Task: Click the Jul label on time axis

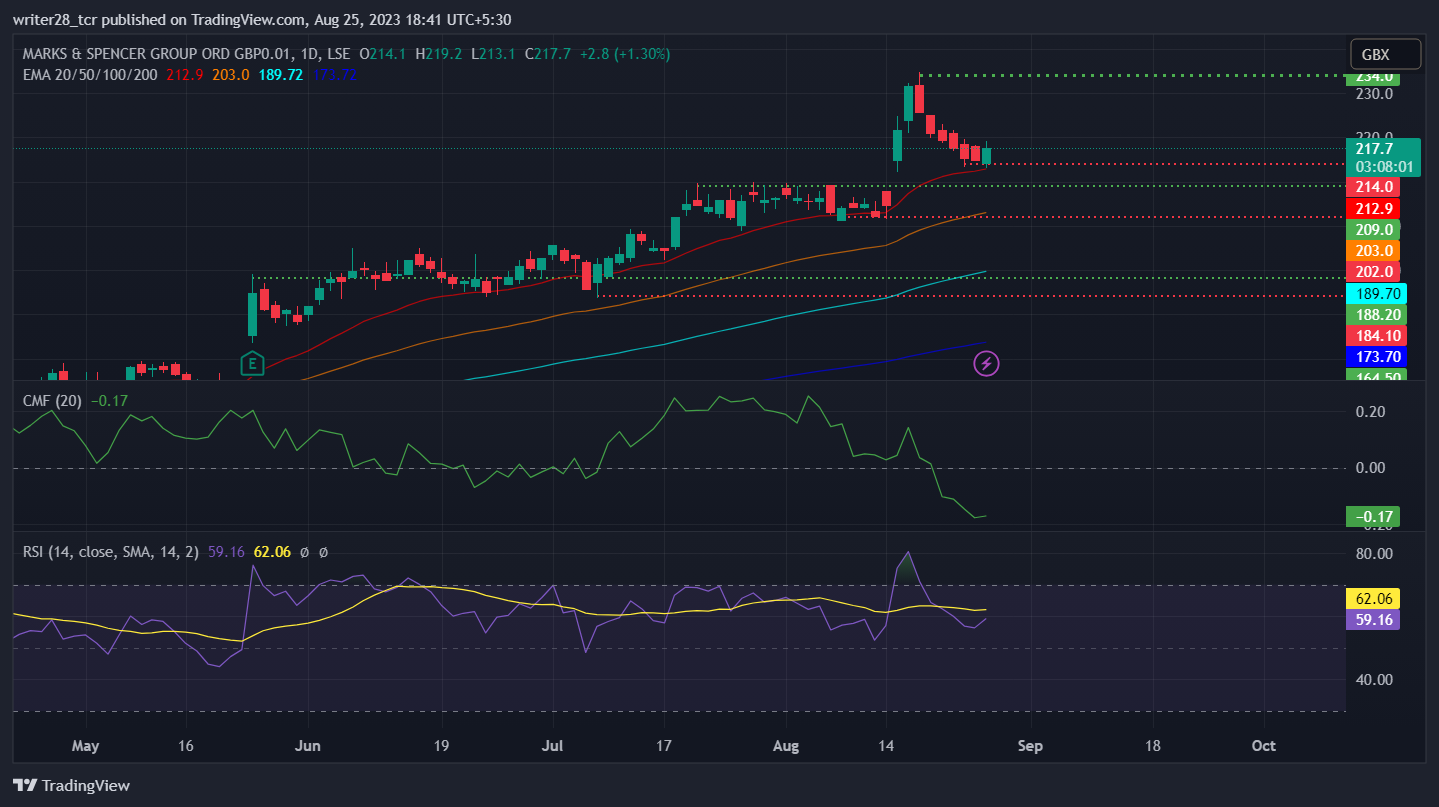Action: point(552,746)
